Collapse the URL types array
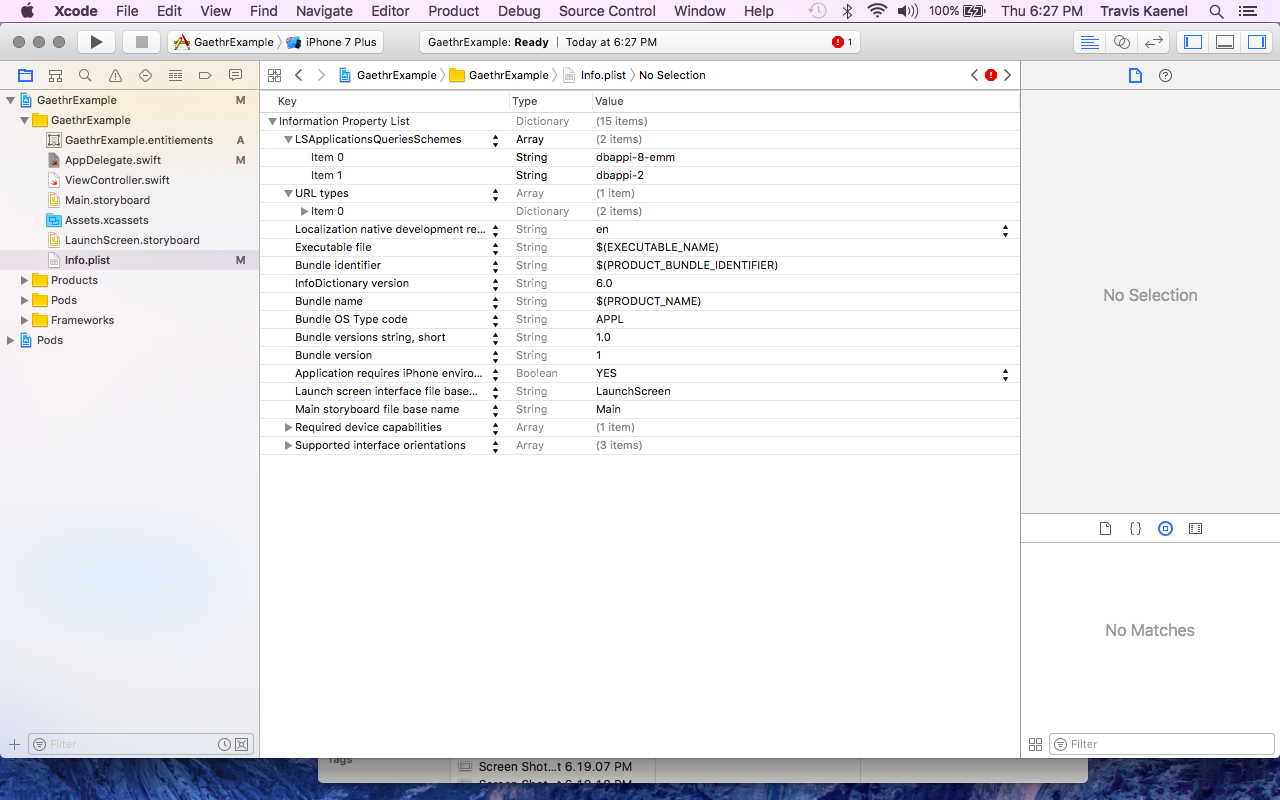 point(288,193)
